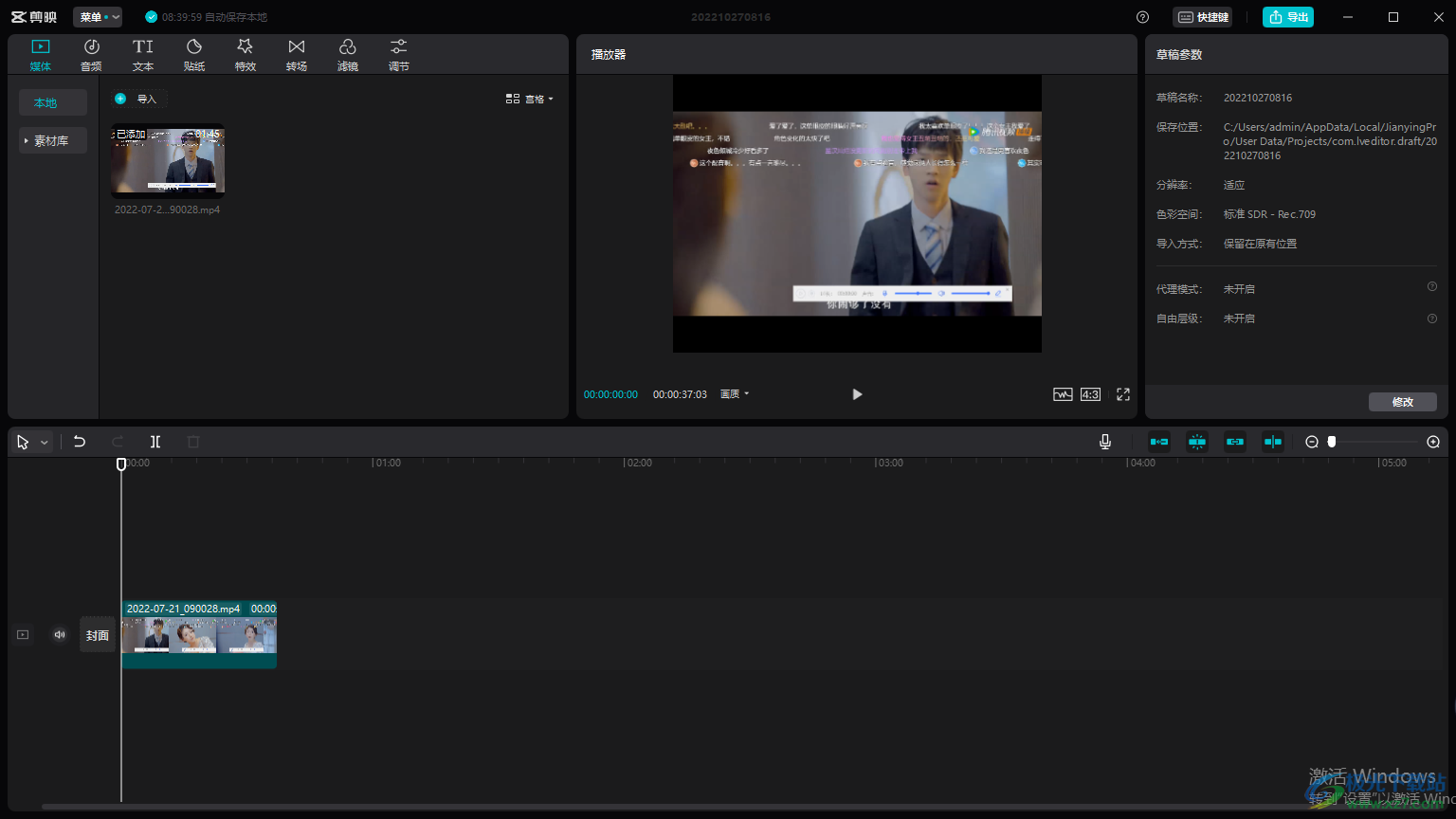Click the auto-save status check icon
The image size is (1456, 819).
[x=152, y=17]
